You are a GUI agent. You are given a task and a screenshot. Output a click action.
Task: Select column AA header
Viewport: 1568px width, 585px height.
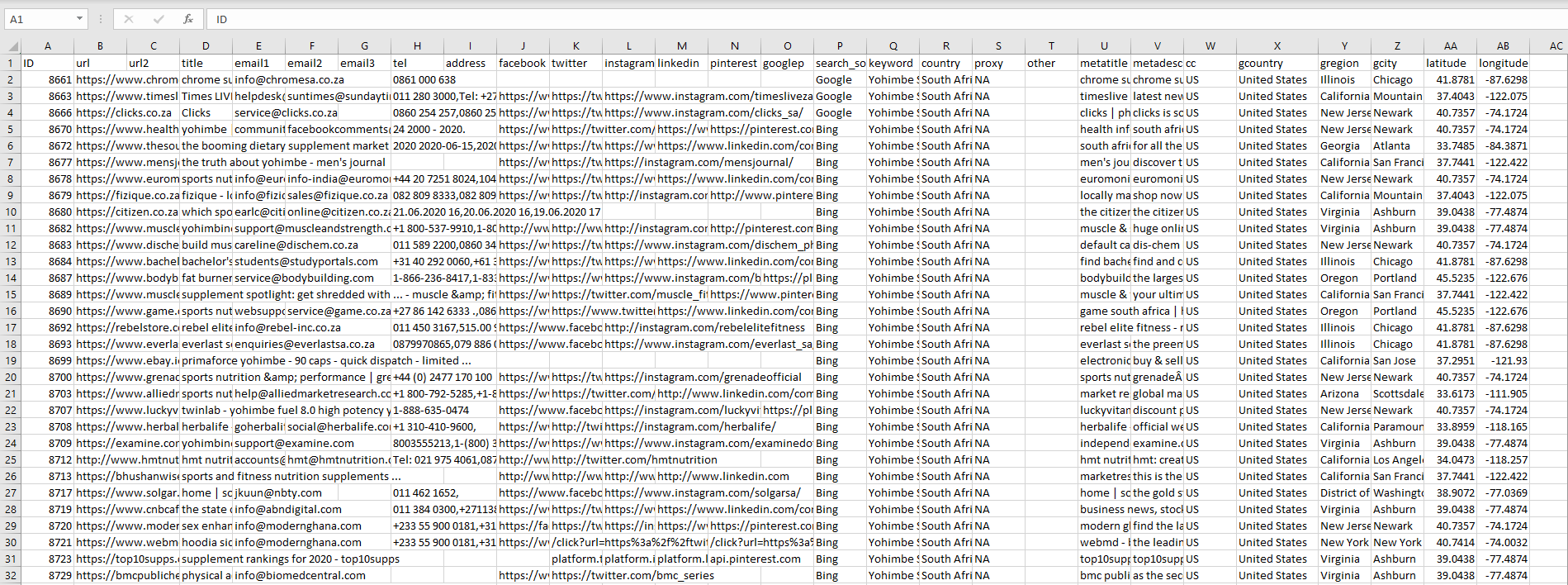[x=1451, y=46]
